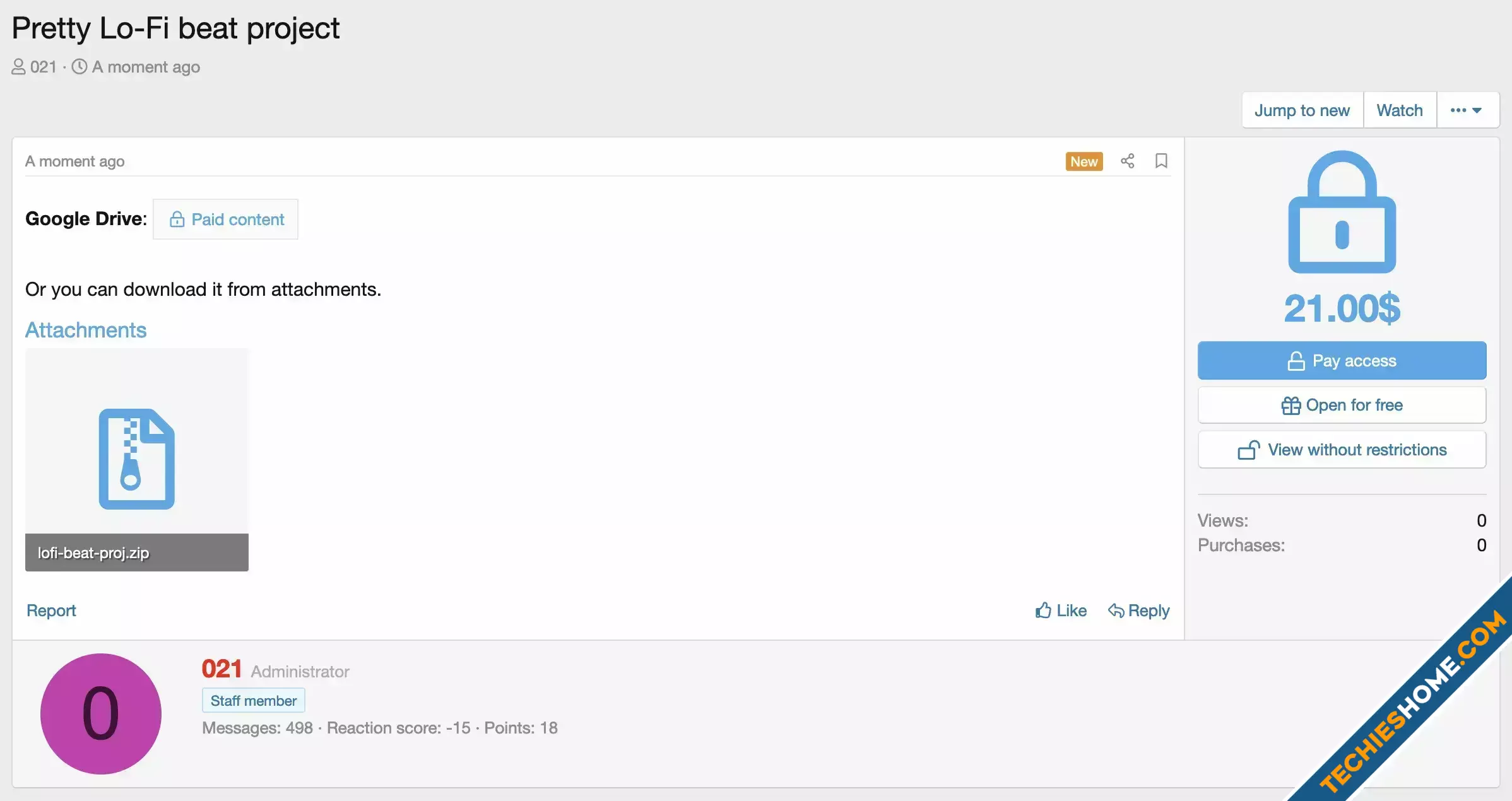The width and height of the screenshot is (1512, 801).
Task: Click the Views count label
Action: pos(1222,520)
